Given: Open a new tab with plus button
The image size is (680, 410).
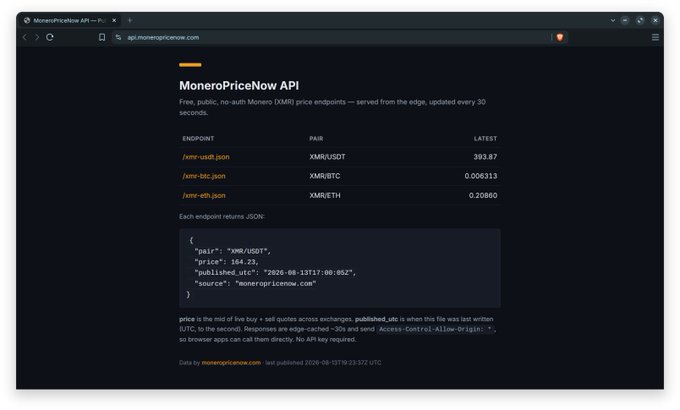Looking at the screenshot, I should pos(130,20).
